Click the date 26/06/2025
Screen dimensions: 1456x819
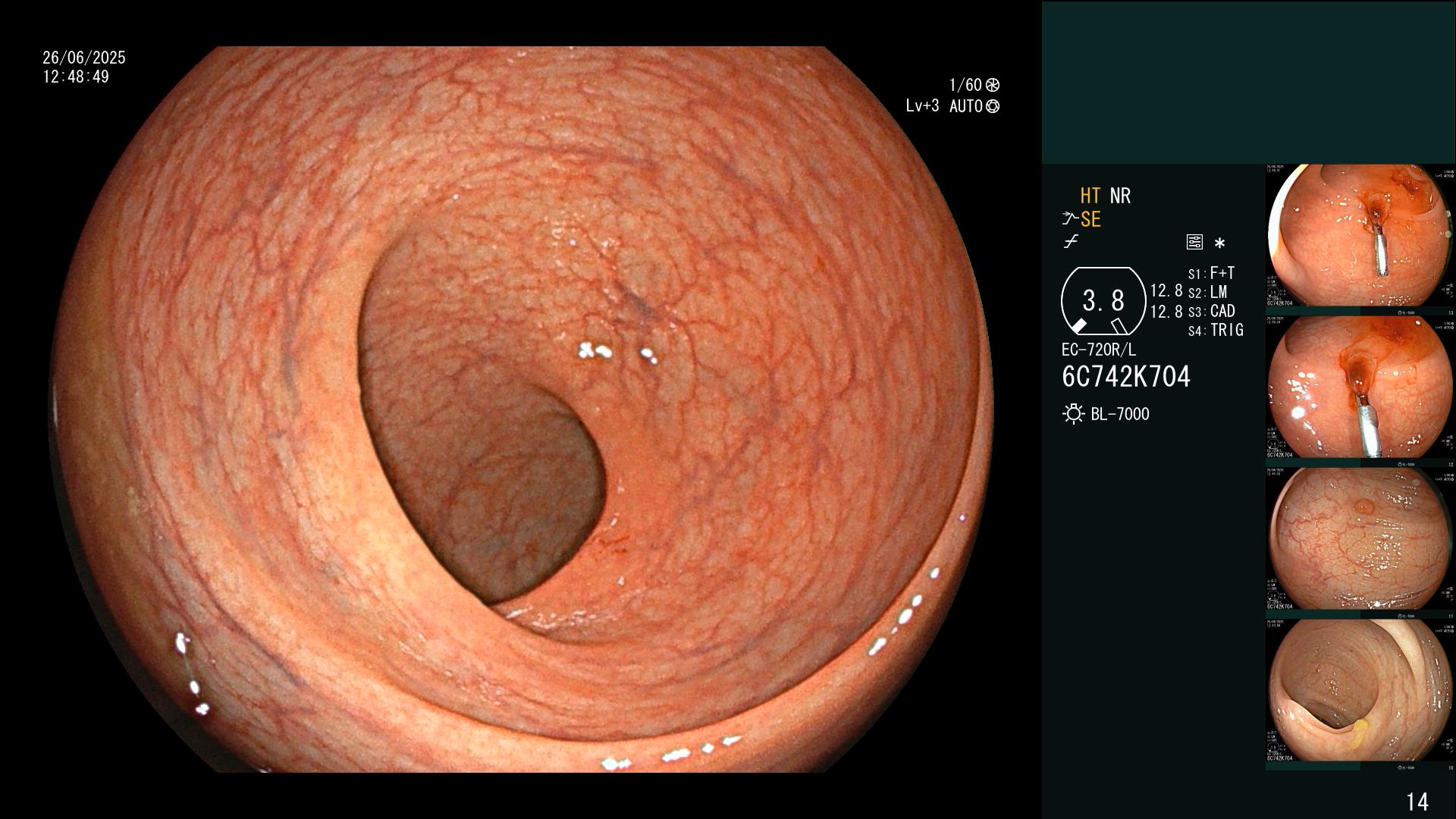coord(84,58)
